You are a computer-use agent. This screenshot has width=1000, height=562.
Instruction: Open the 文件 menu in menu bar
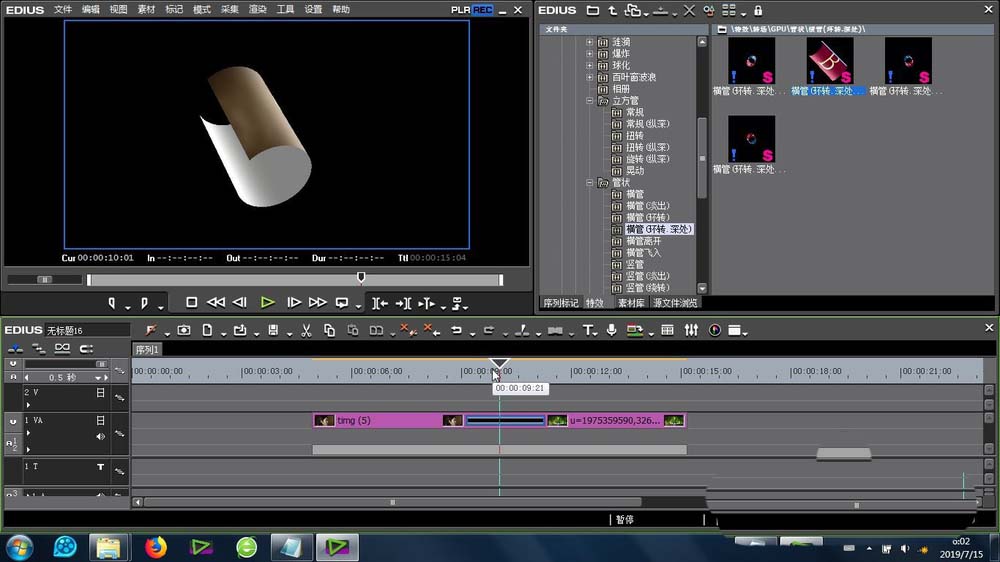tap(63, 9)
